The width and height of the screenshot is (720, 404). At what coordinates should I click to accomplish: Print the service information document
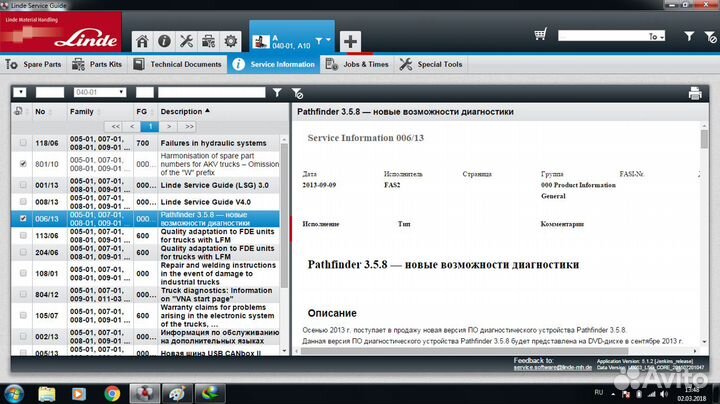(x=695, y=93)
